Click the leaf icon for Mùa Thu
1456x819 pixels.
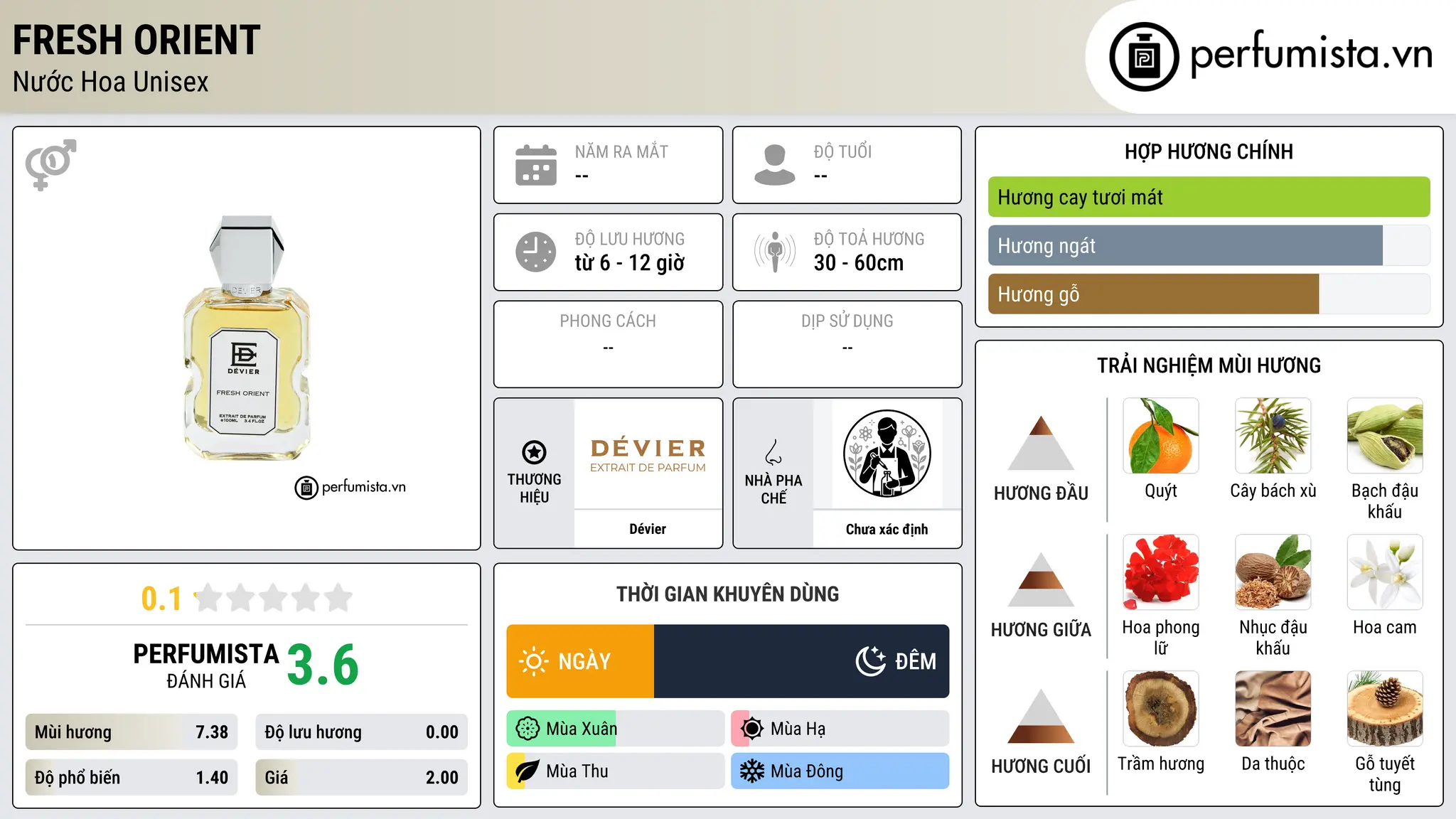(x=528, y=771)
